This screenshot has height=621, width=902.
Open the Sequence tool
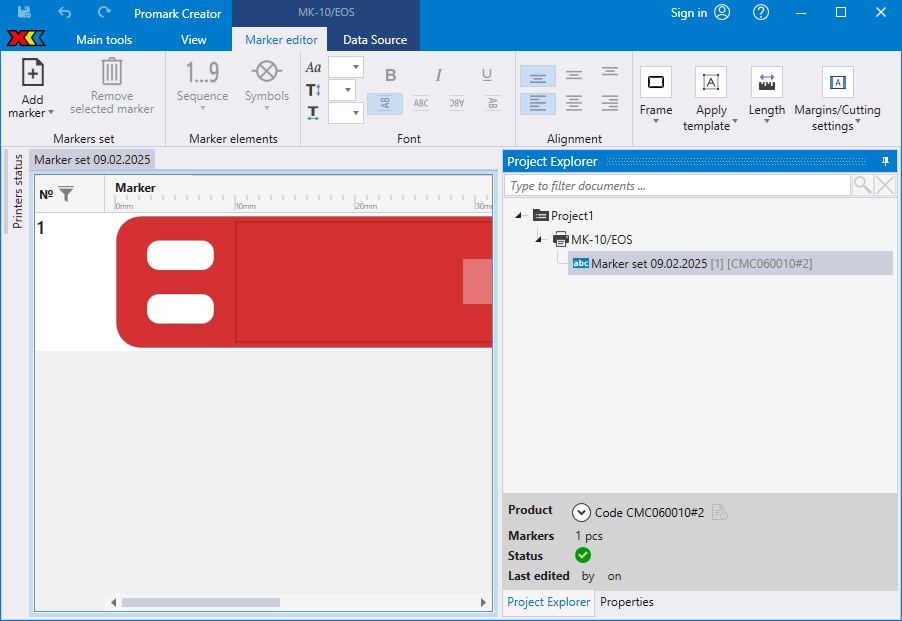click(202, 85)
